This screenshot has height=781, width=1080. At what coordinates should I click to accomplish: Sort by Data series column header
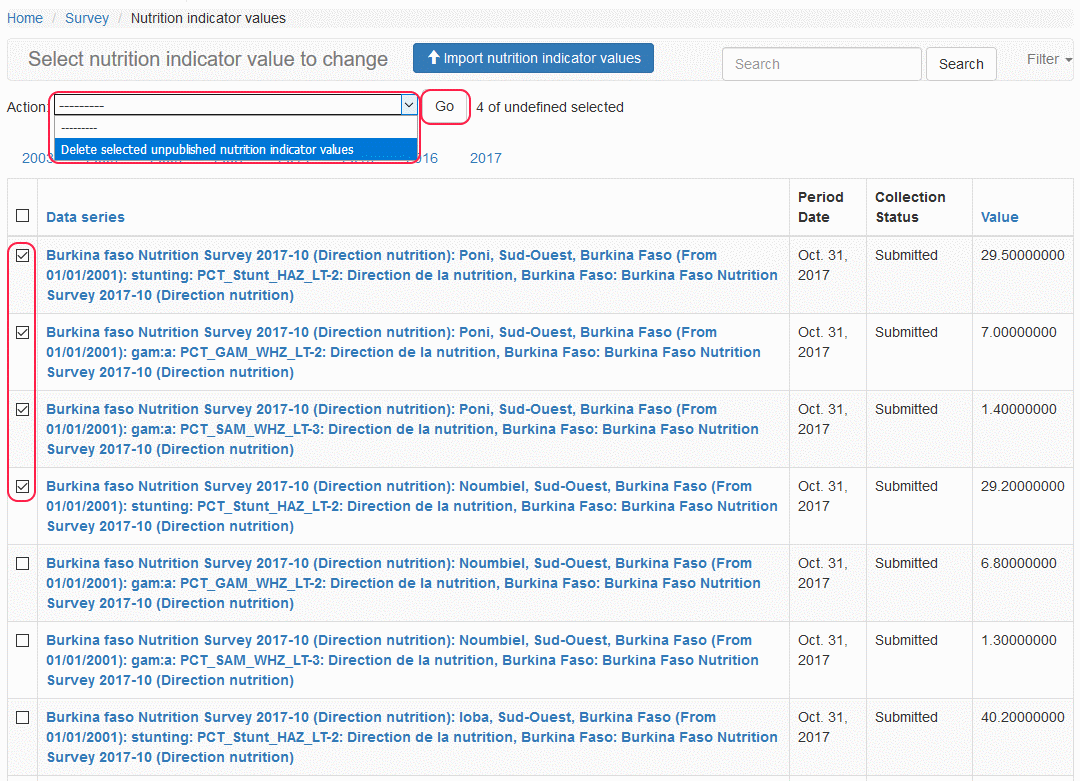(86, 217)
